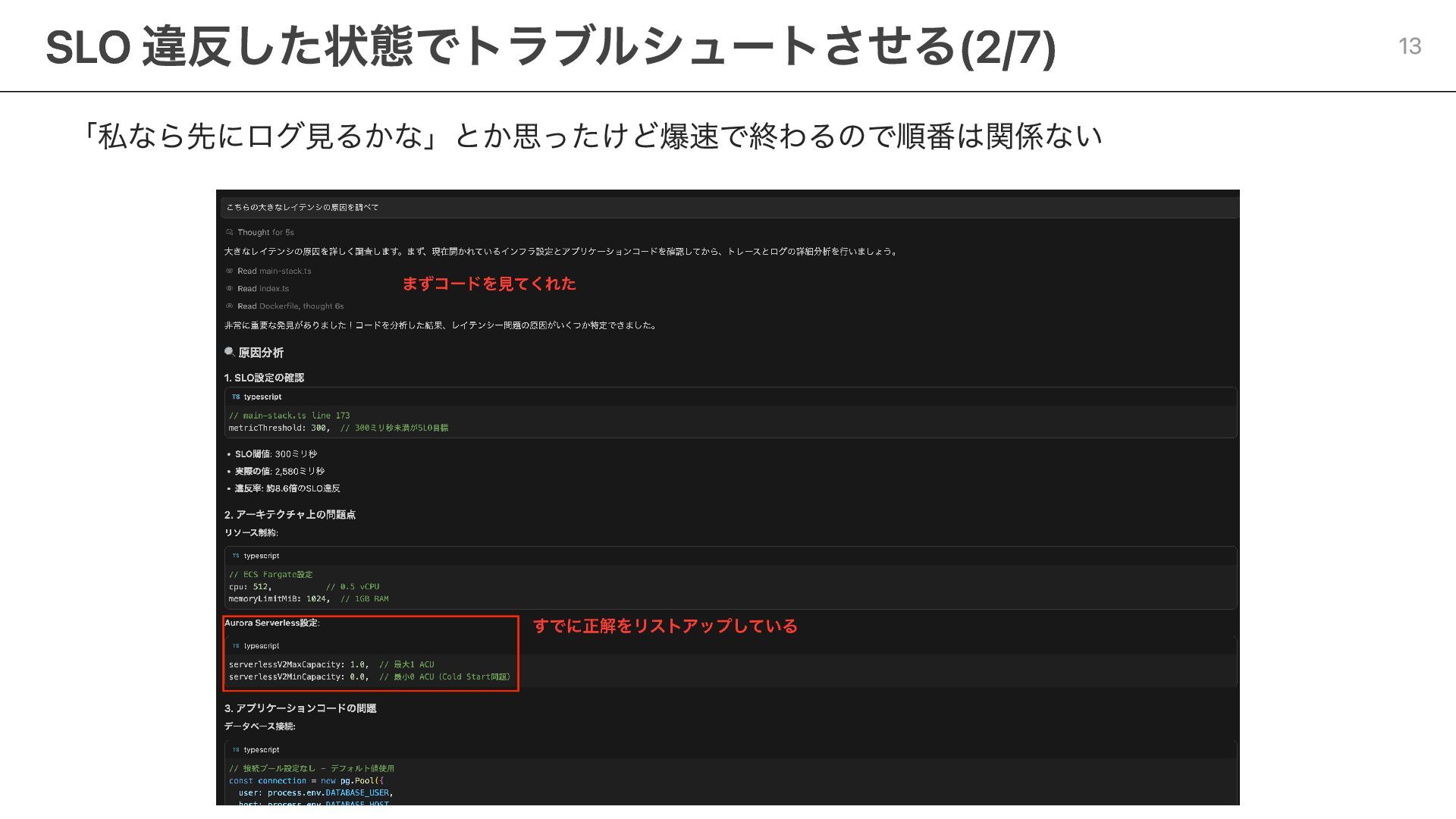Click bullet 'SLO閾値: 300ミリ秒'
Image resolution: width=1456 pixels, height=819 pixels.
(276, 454)
